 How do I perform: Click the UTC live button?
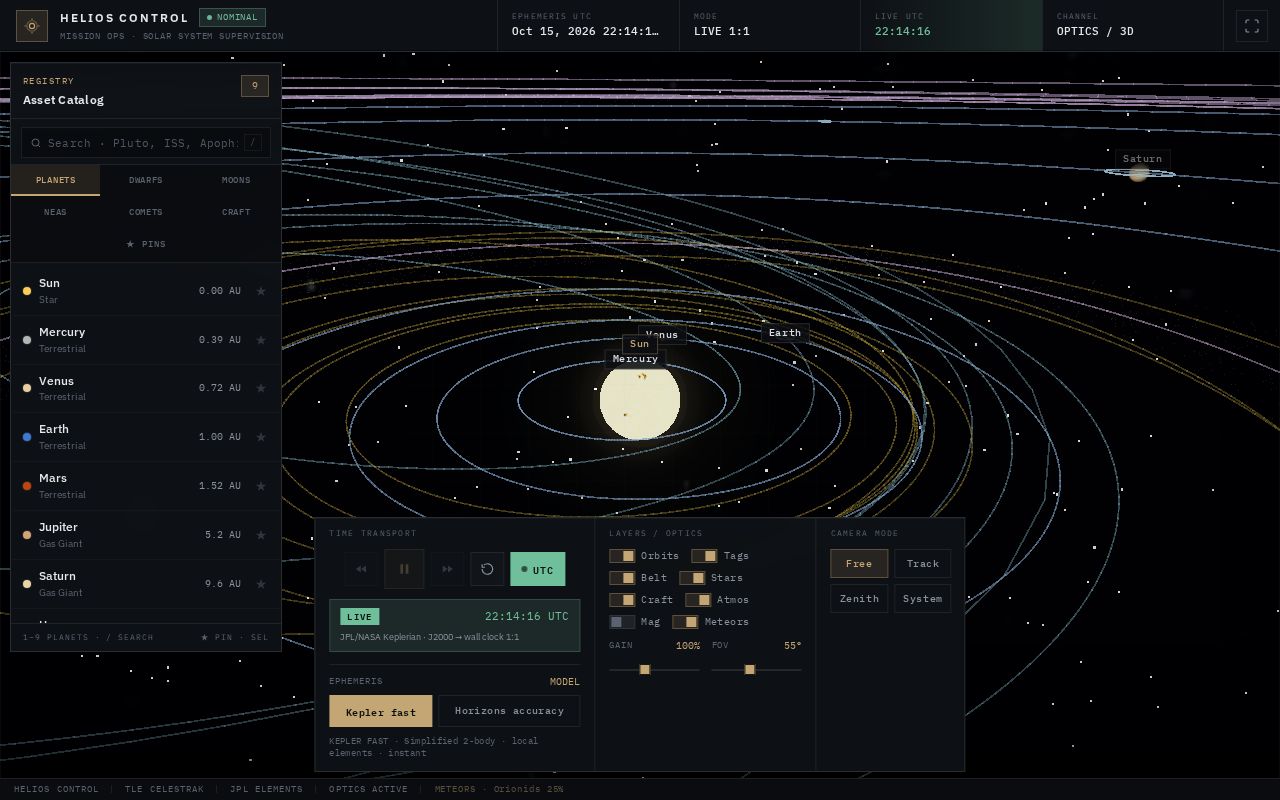coord(538,569)
